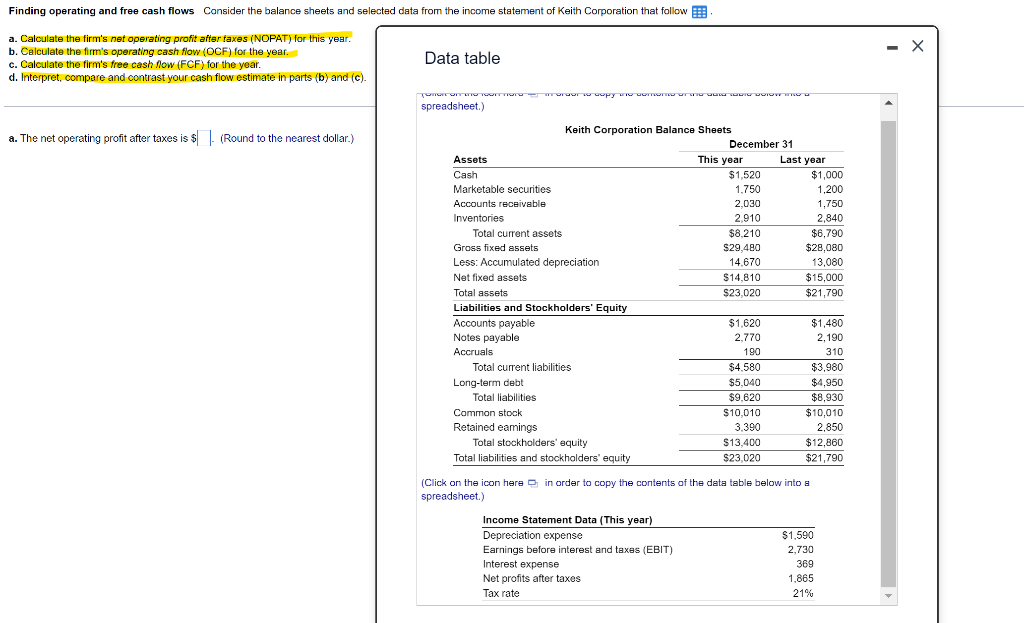Click the X icon on the Data table window
The width and height of the screenshot is (1024, 623).
click(x=917, y=45)
